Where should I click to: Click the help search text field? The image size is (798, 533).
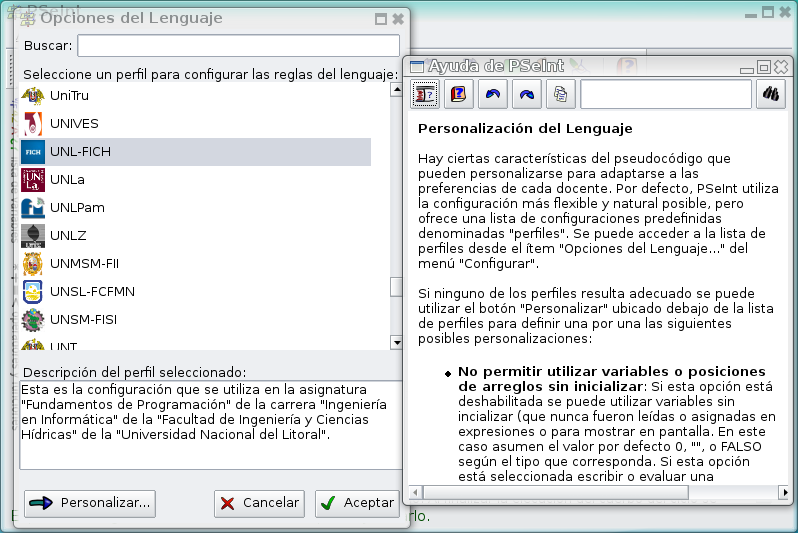tap(666, 94)
